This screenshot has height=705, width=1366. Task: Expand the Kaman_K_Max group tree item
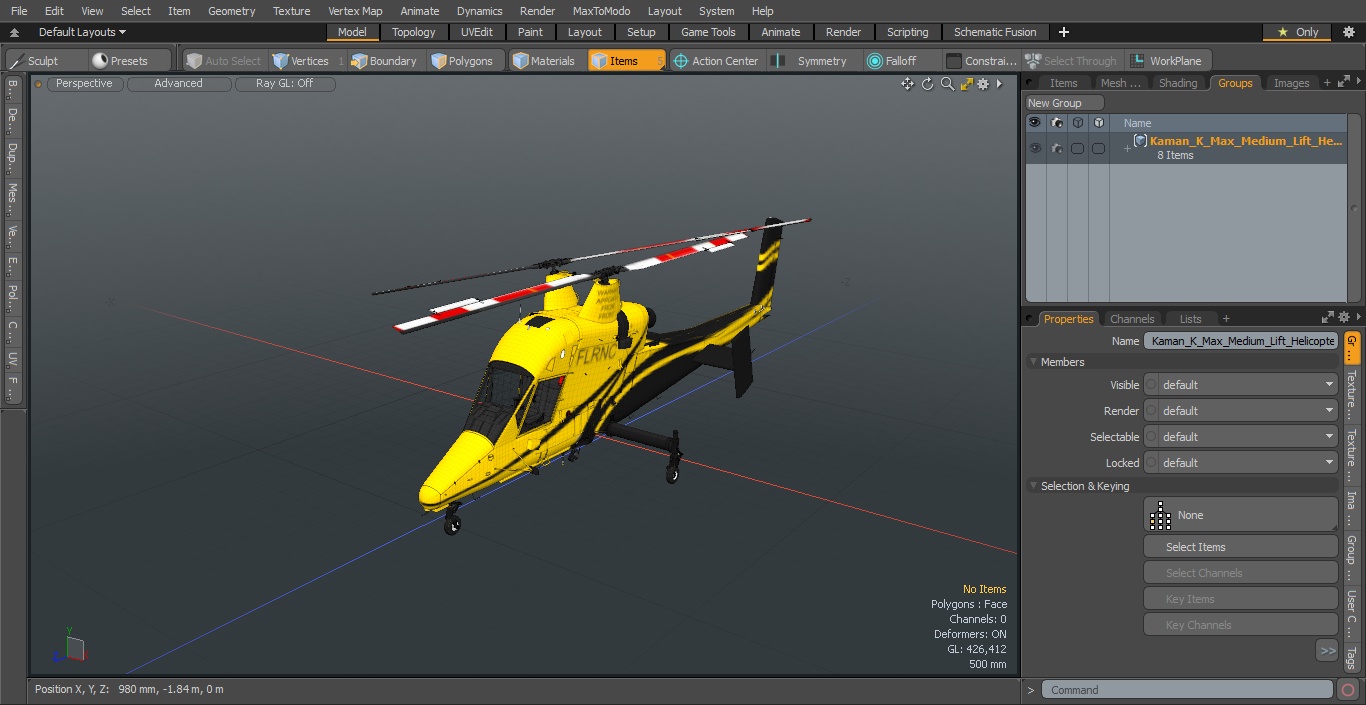(1127, 149)
